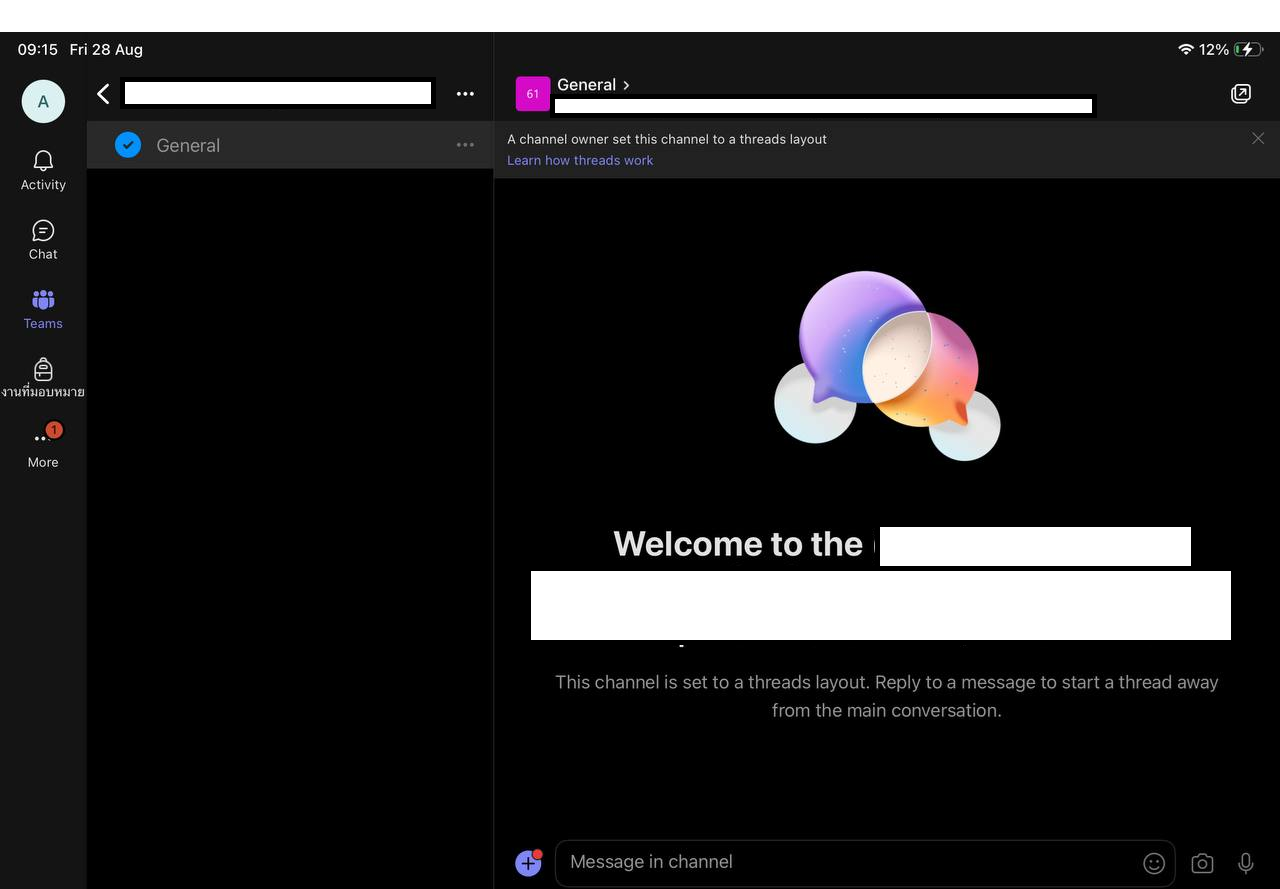Switch to the Chat tab
Viewport: 1280px width, 889px height.
pos(43,240)
